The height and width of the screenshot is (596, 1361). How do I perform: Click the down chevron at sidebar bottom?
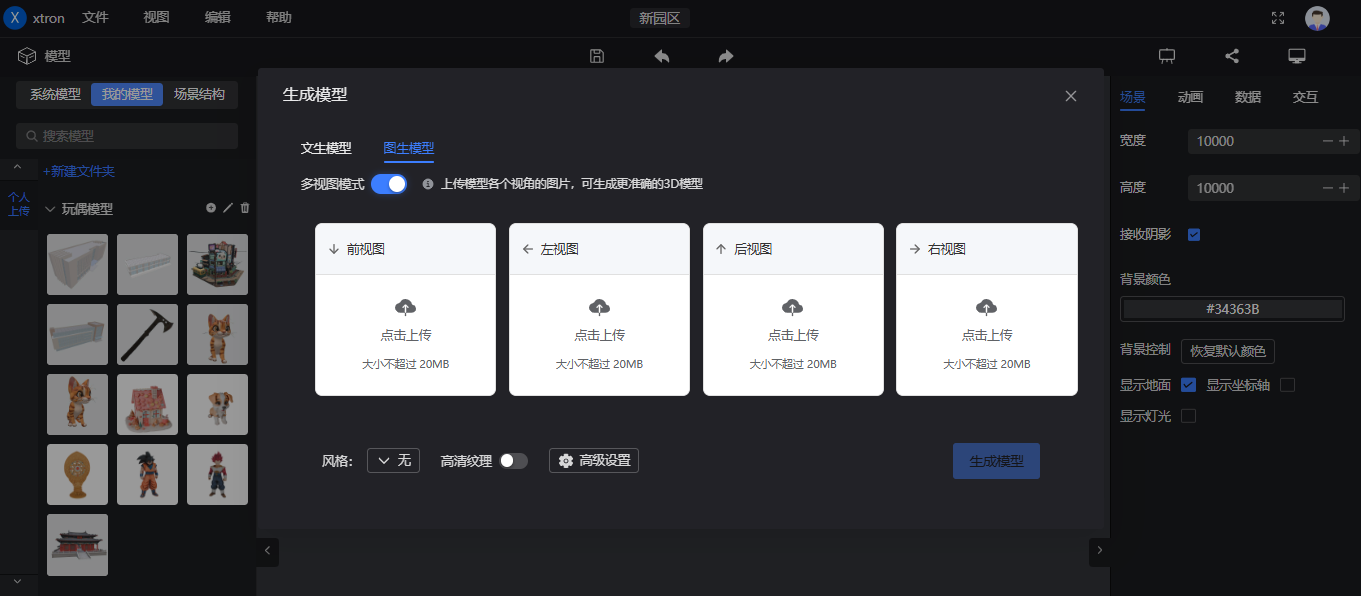pos(17,581)
